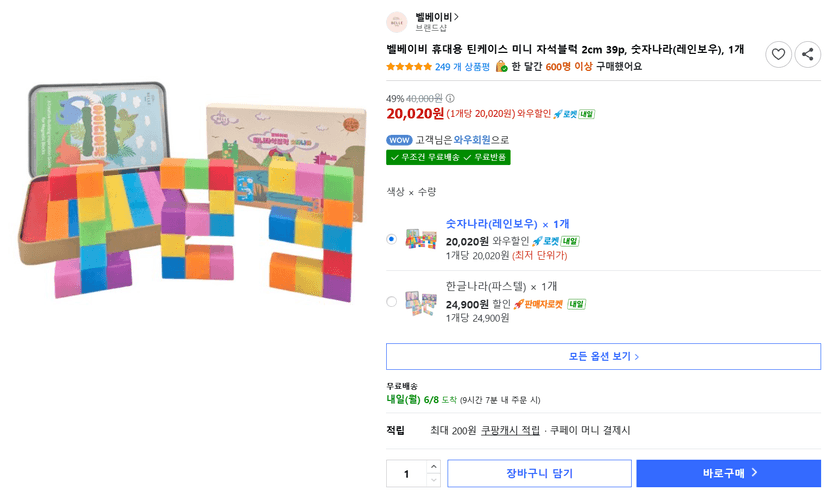The height and width of the screenshot is (493, 828).
Task: Expand 모든 옵션 보기 options list
Action: click(604, 356)
